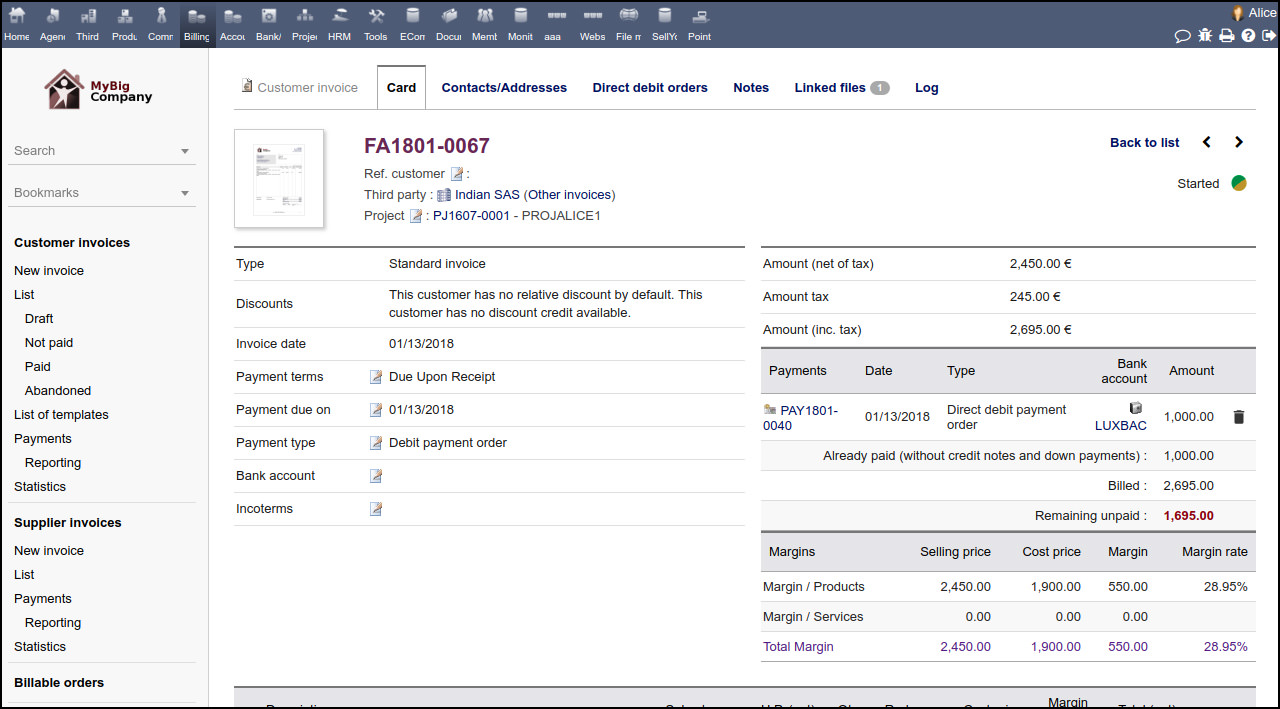1280x709 pixels.
Task: Open the HRM module in top bar
Action: tap(340, 23)
